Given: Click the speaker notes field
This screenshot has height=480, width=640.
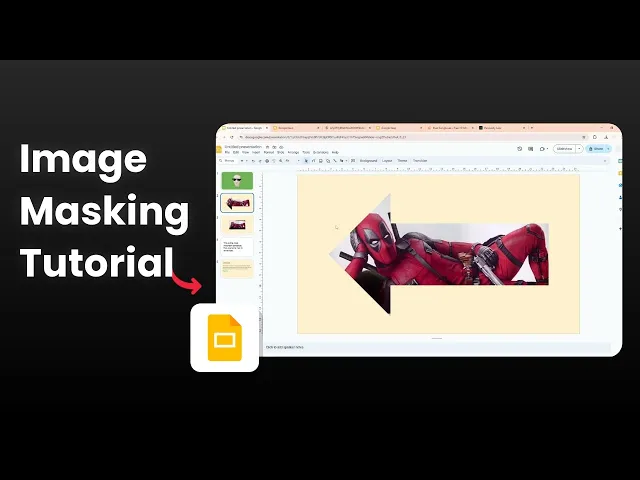Looking at the screenshot, I should 437,347.
